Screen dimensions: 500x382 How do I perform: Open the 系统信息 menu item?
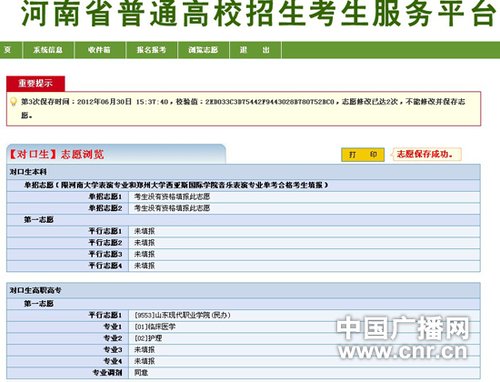[48, 50]
